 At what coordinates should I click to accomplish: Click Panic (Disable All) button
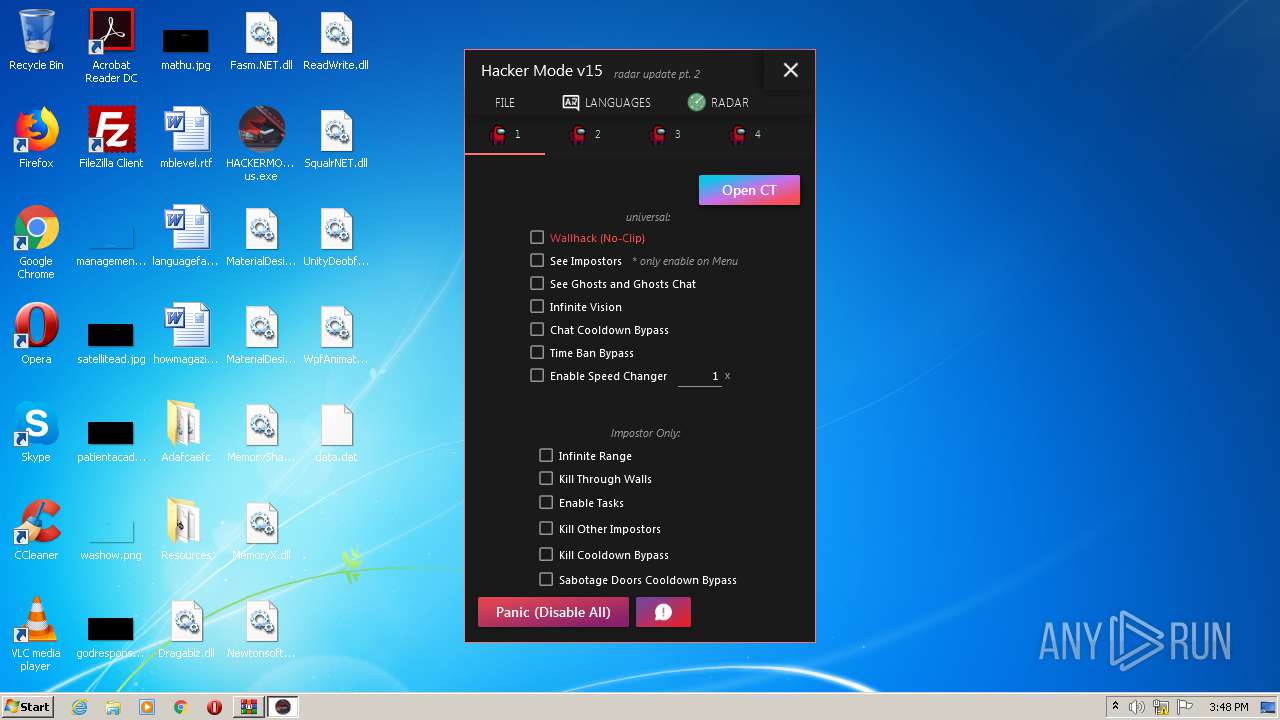[x=553, y=612]
